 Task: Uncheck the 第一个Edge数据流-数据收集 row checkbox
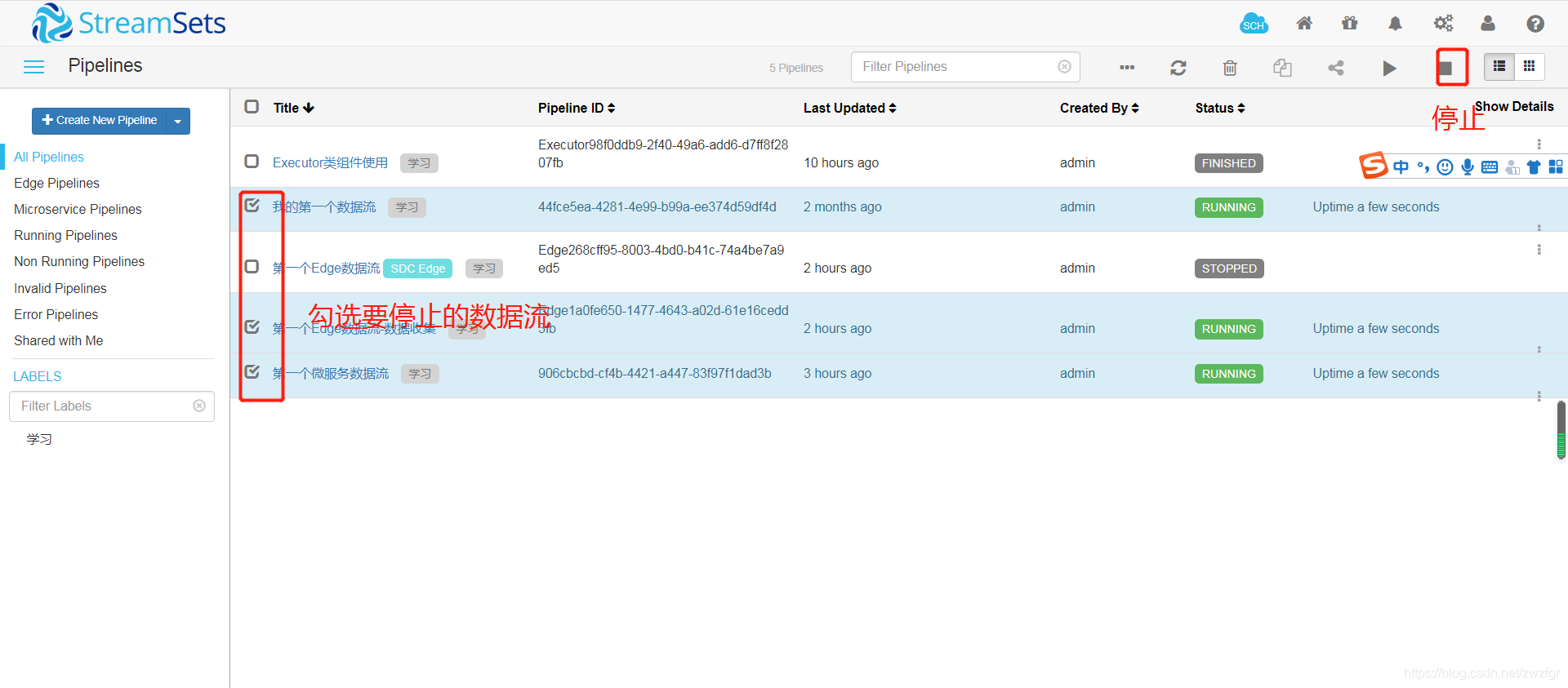click(x=252, y=327)
